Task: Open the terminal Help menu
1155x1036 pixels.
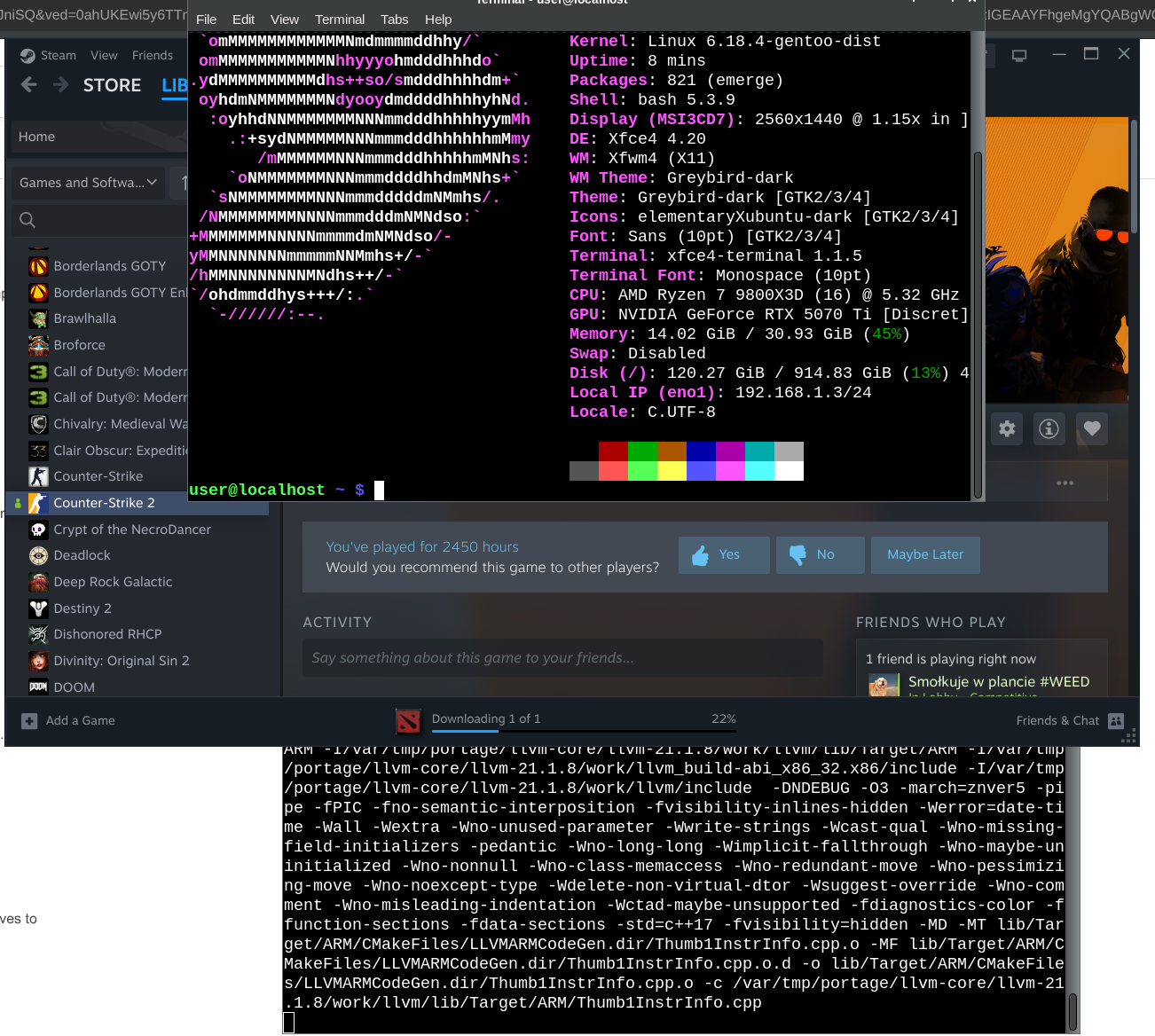Action: coord(438,20)
